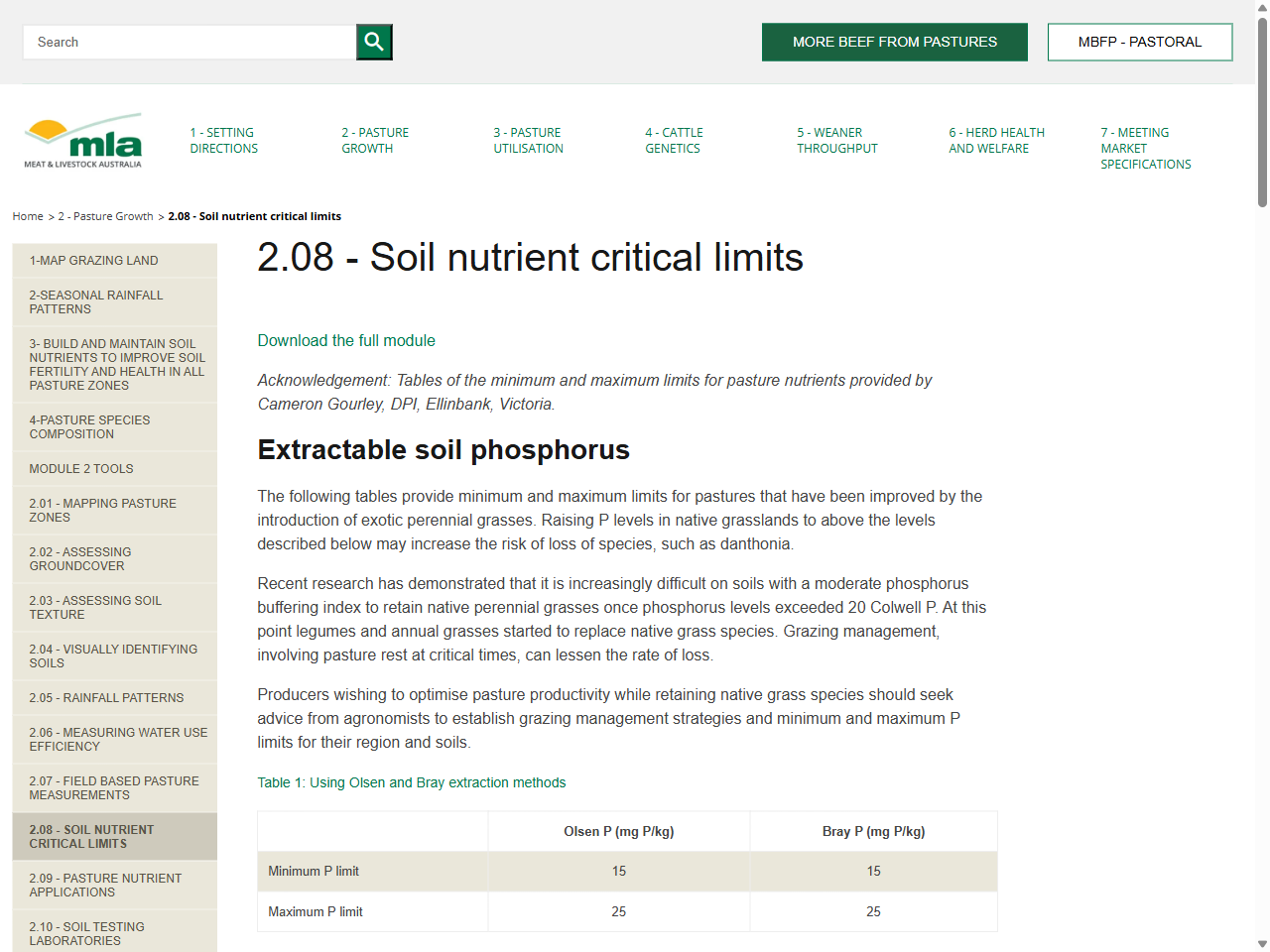This screenshot has height=952, width=1270.
Task: Open the 1 - SETTING DIRECTIONS menu
Action: coord(223,140)
